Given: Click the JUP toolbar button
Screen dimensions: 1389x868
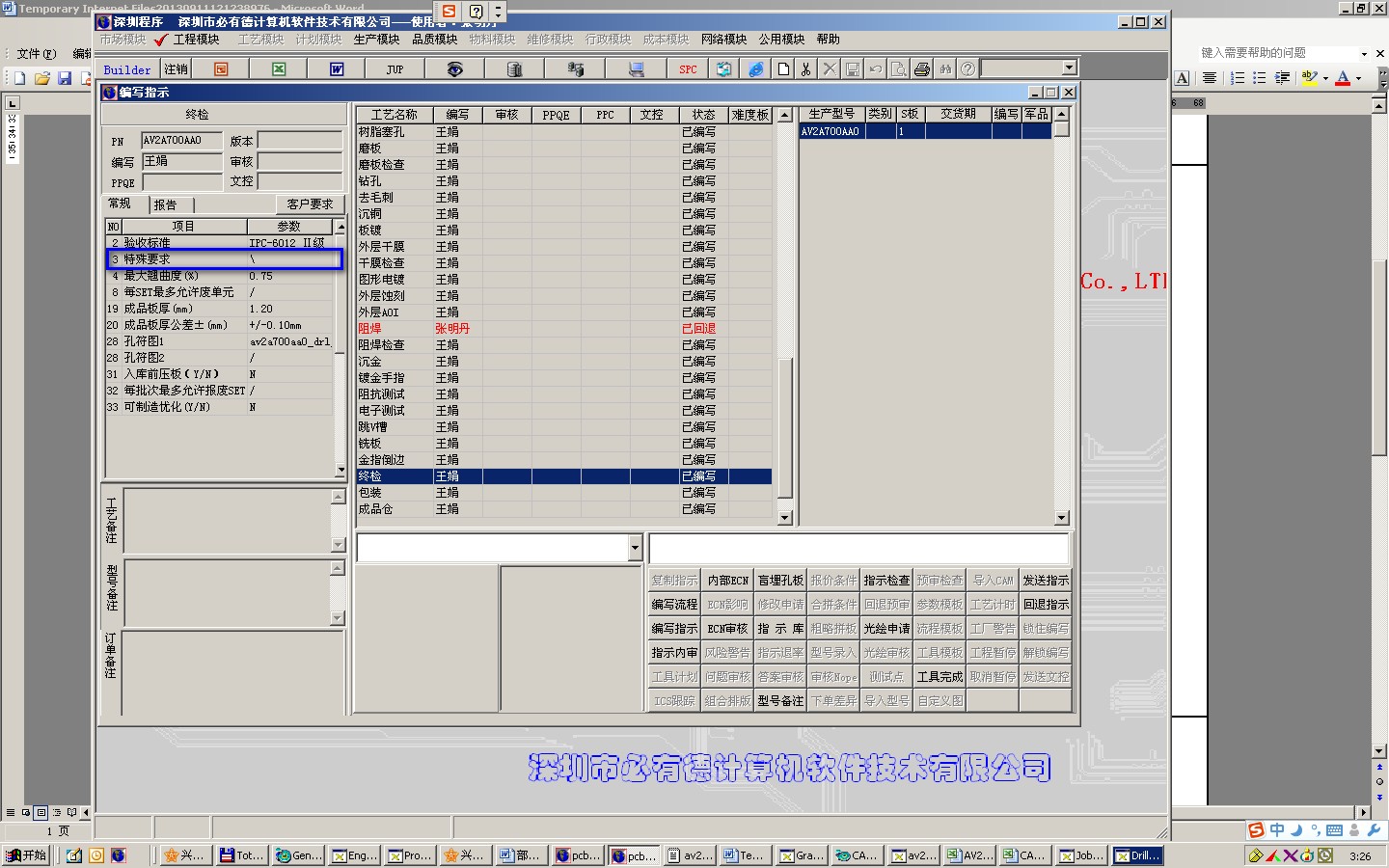Looking at the screenshot, I should point(395,69).
